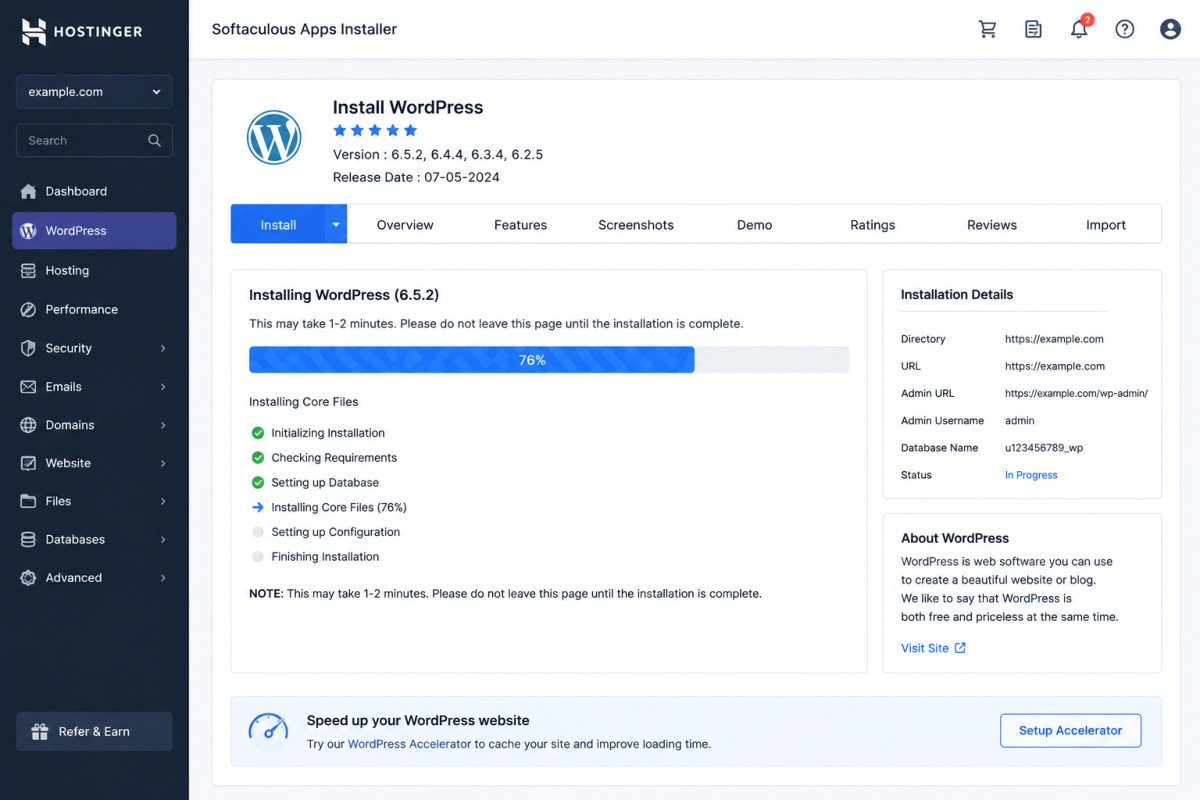
Task: Click Setting up Configuration step text
Action: (x=336, y=532)
